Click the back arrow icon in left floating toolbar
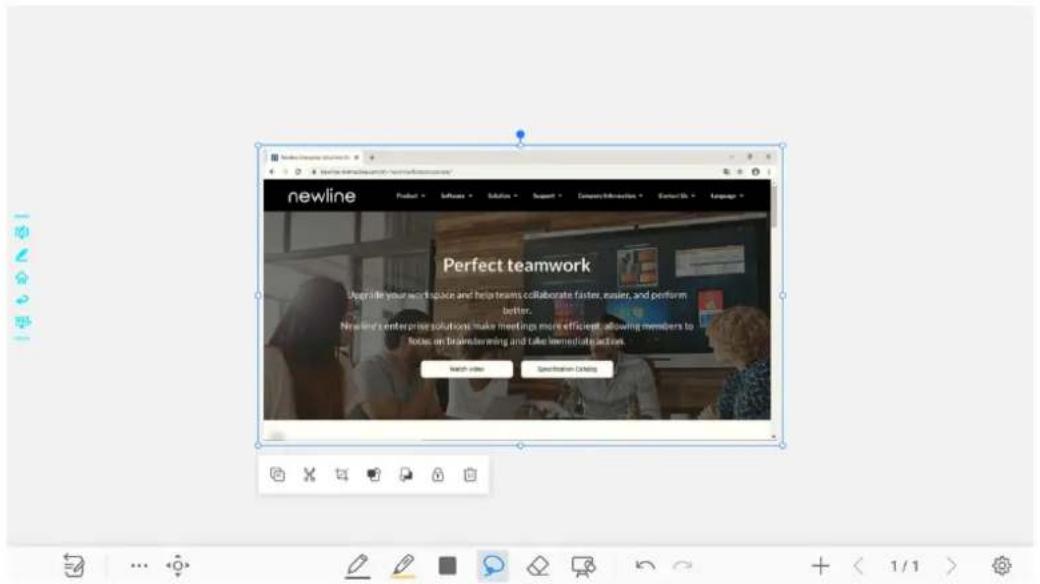 (22, 300)
